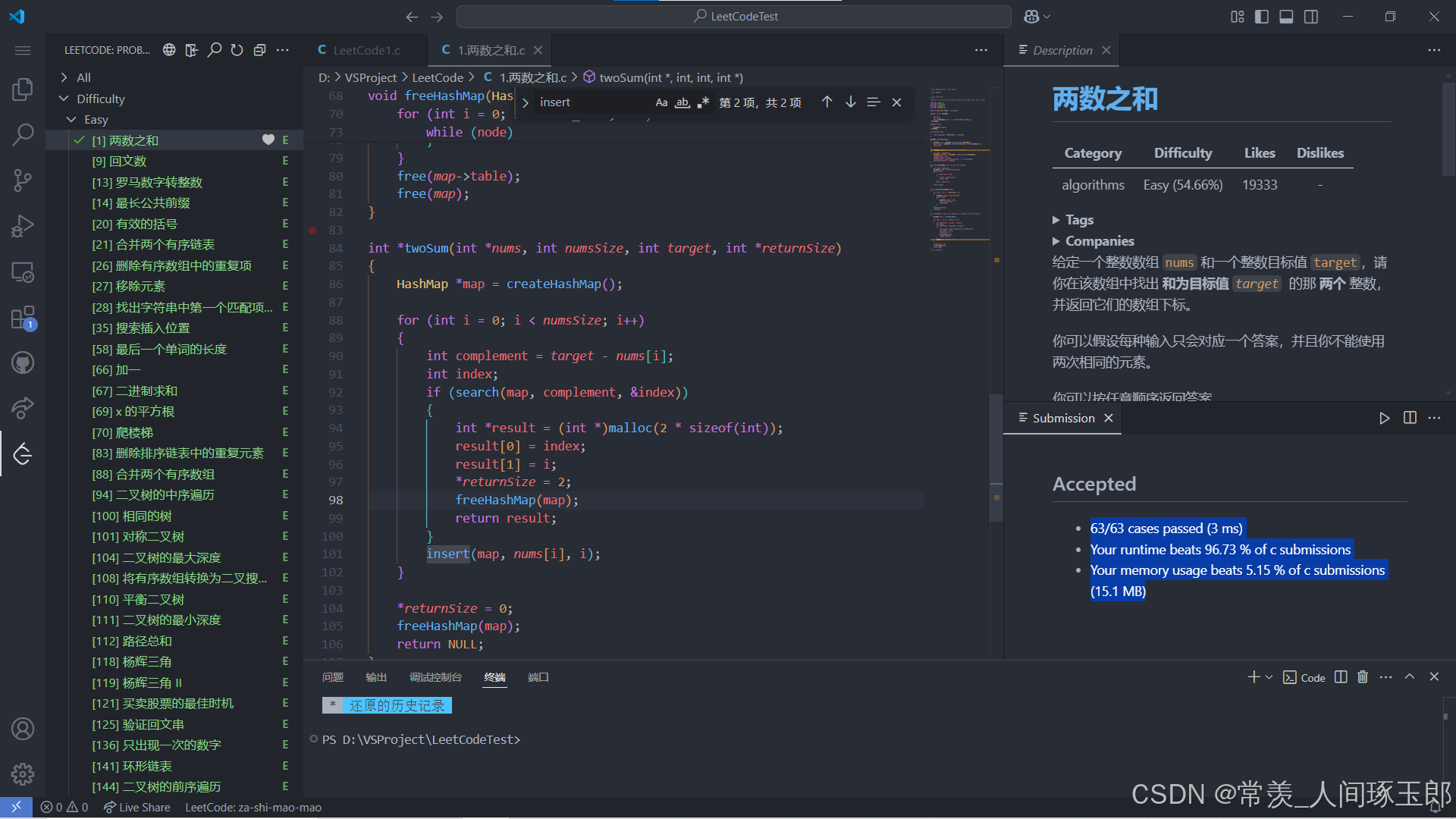Switch to the LeetCode1.c tab

pyautogui.click(x=366, y=50)
